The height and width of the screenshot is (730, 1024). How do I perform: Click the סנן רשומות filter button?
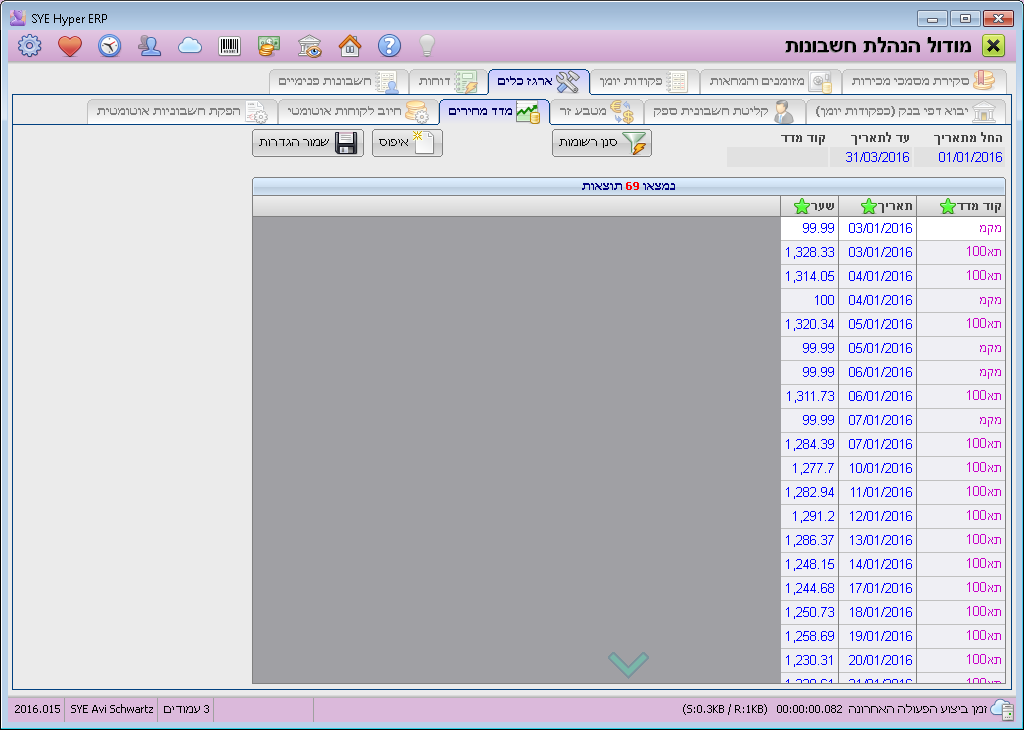pyautogui.click(x=601, y=143)
